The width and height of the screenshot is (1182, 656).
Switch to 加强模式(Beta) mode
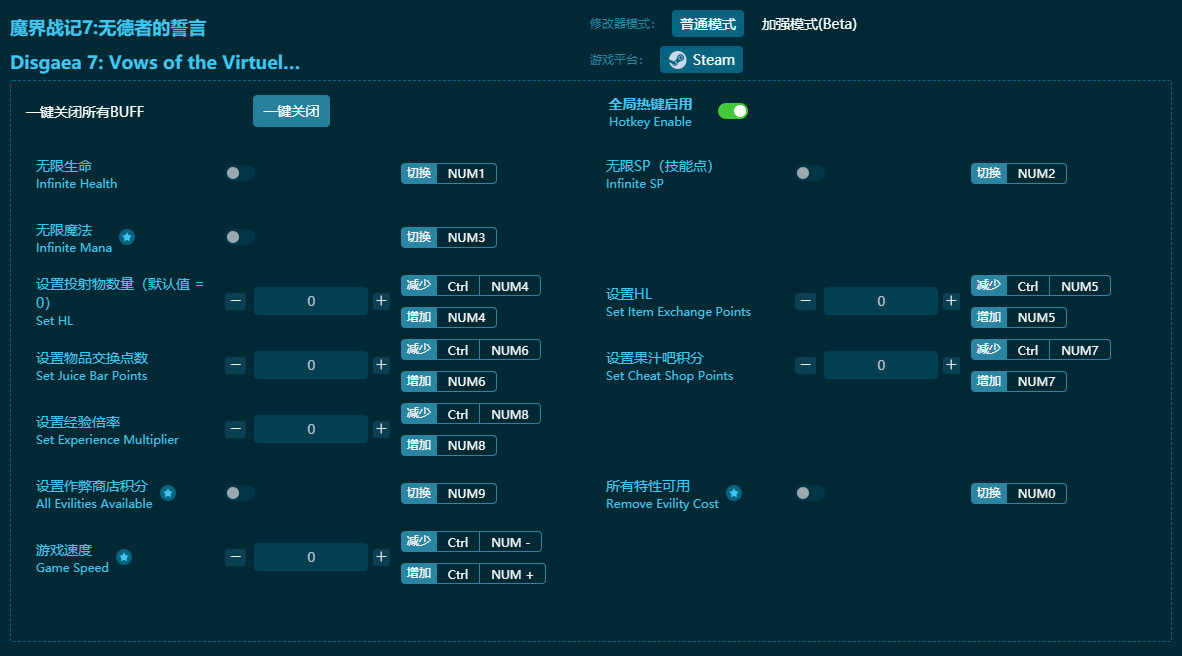pos(808,24)
